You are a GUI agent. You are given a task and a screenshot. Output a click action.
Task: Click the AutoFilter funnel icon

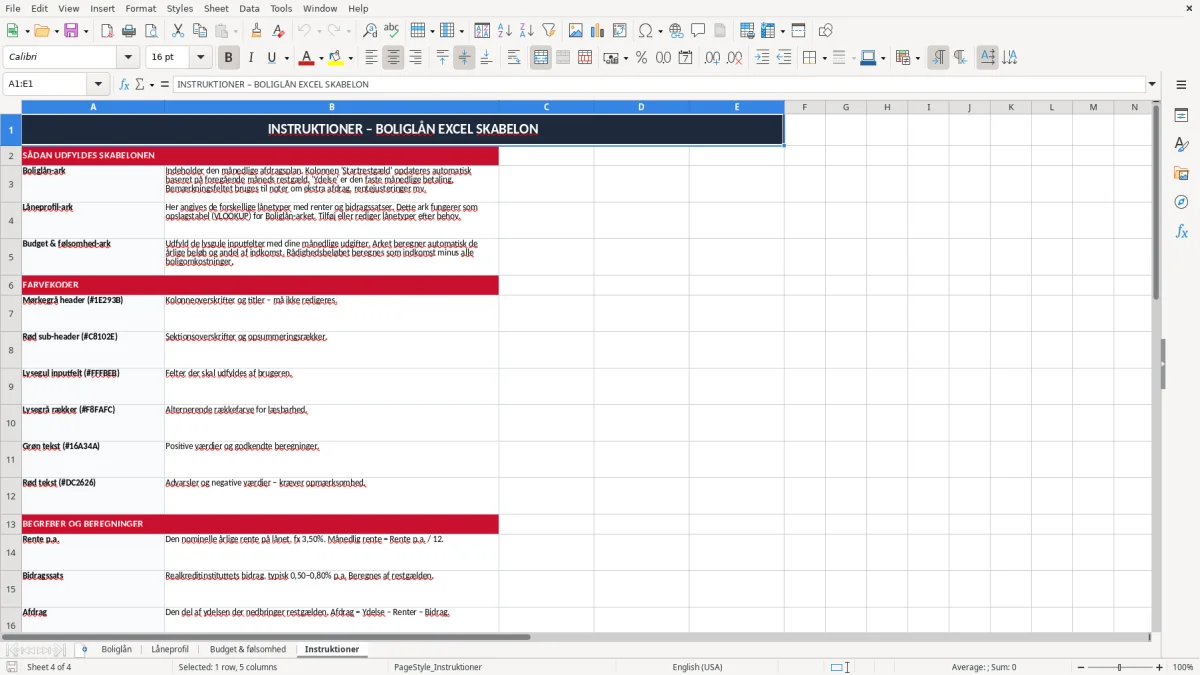click(548, 31)
